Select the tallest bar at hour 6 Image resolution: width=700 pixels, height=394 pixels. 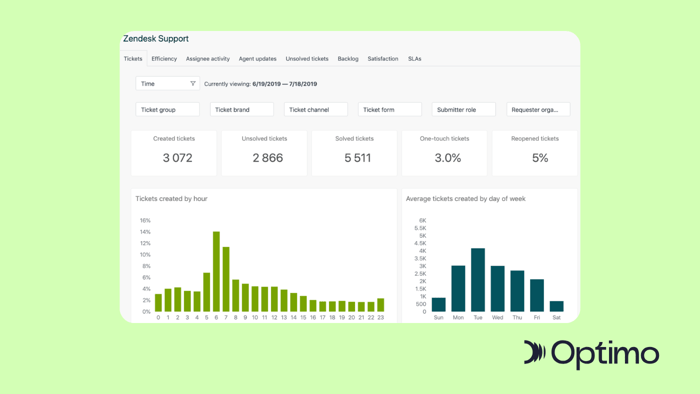click(x=216, y=271)
